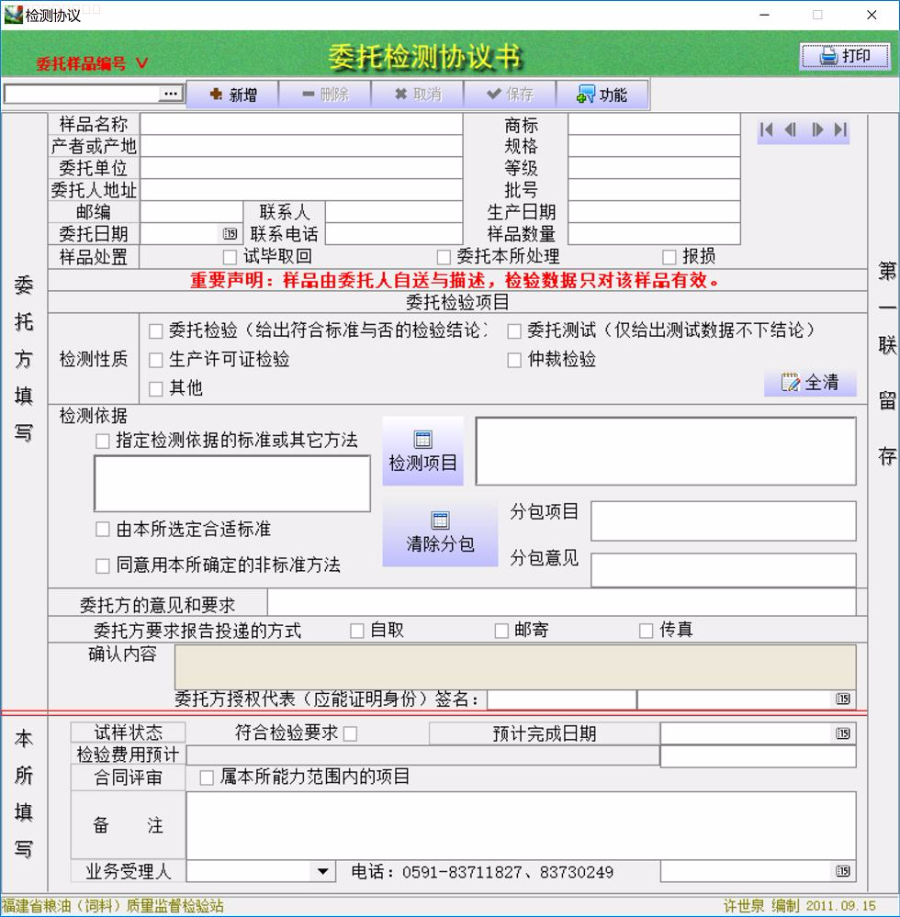Click the 产者或产地 input field
The width and height of the screenshot is (900, 917).
pos(302,146)
